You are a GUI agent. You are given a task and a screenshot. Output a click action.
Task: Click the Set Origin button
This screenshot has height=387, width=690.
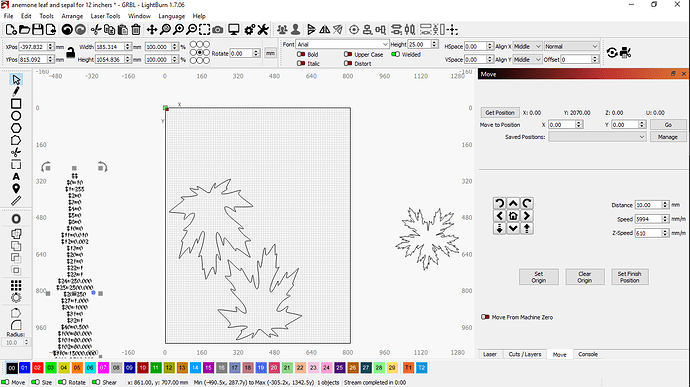point(539,277)
